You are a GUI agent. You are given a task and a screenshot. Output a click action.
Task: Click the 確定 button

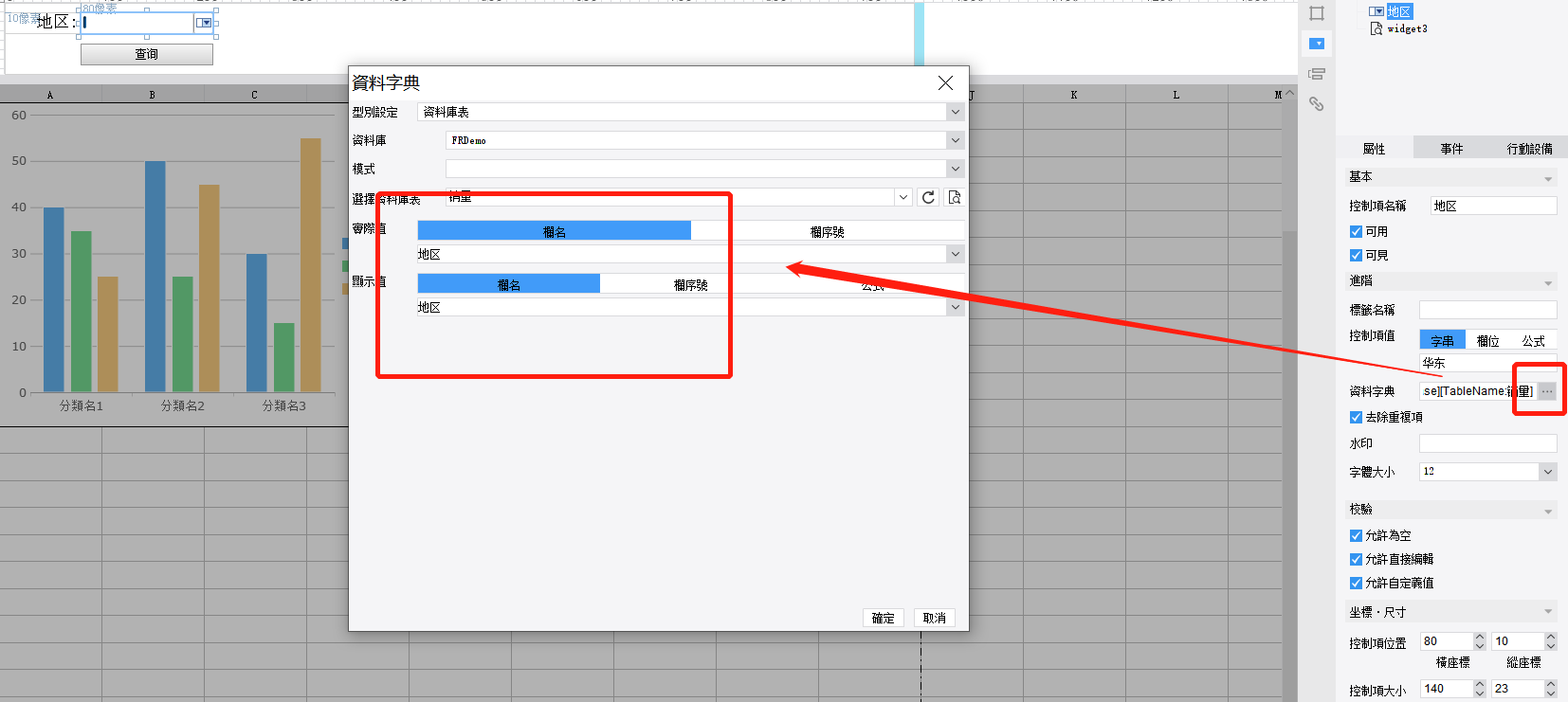pos(884,618)
